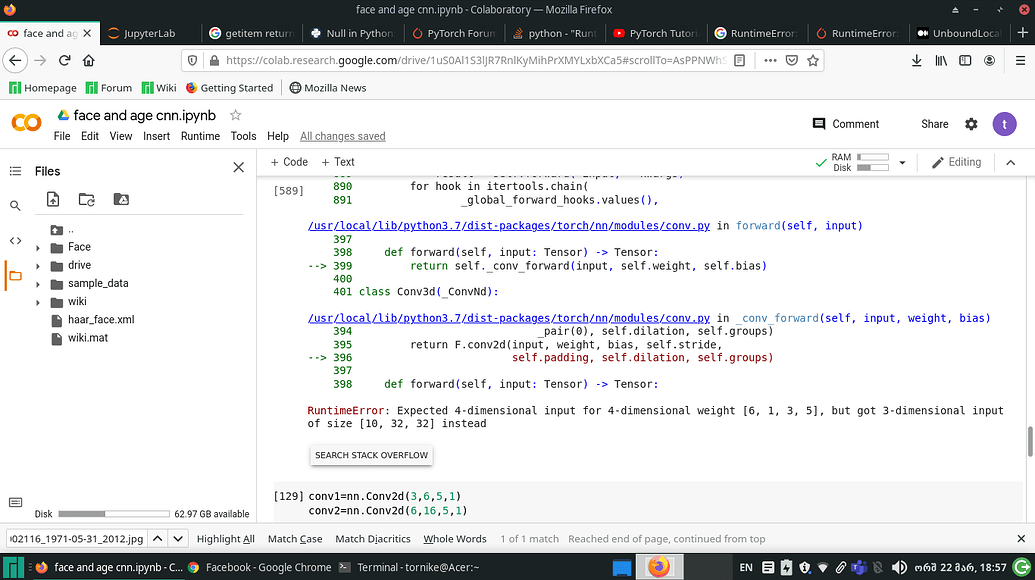
Task: Open the code snippets sidebar icon
Action: point(15,240)
